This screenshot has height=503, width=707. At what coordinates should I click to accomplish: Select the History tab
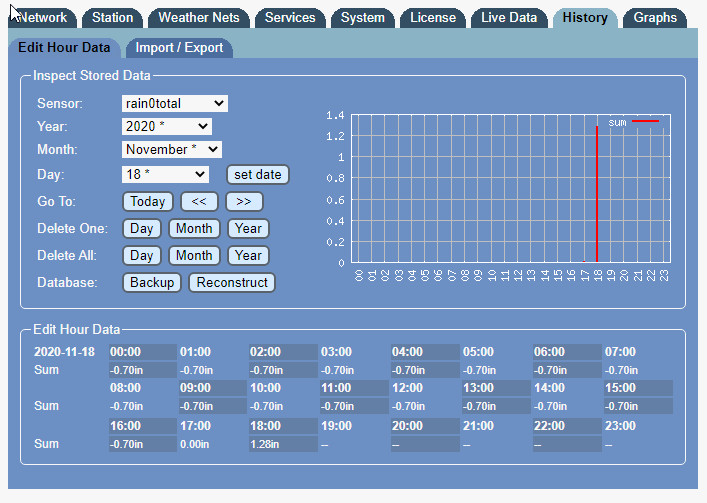[x=585, y=18]
